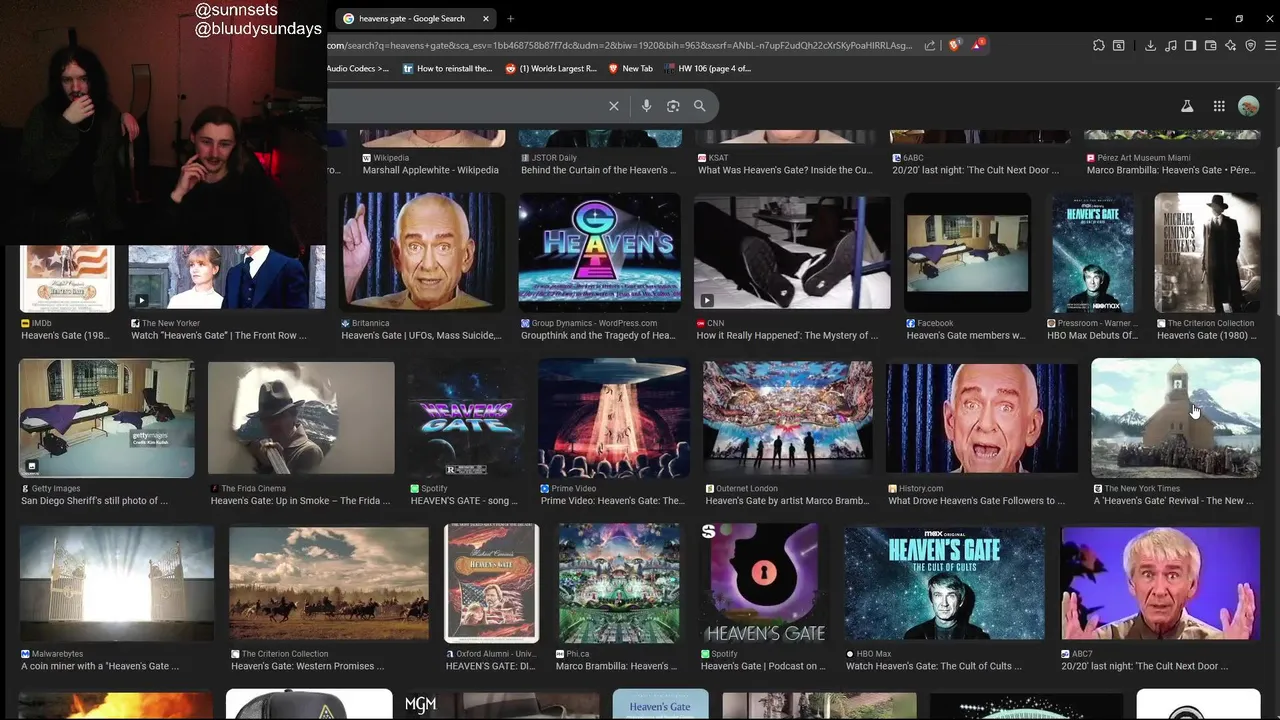Screen dimensions: 1280x720
Task: Open the Pressroom HBO Max poster thumbnail
Action: click(1092, 251)
